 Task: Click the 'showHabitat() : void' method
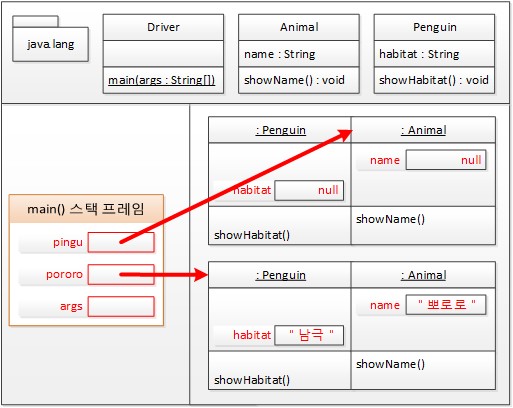434,80
